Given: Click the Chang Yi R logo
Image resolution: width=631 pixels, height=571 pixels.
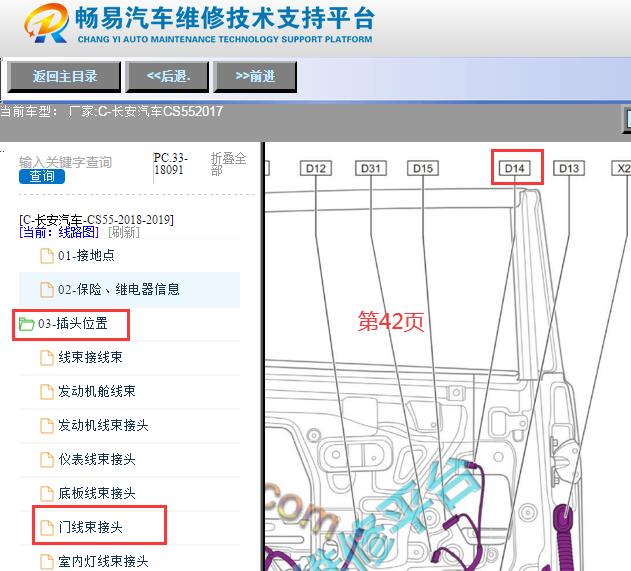Looking at the screenshot, I should click(x=46, y=23).
